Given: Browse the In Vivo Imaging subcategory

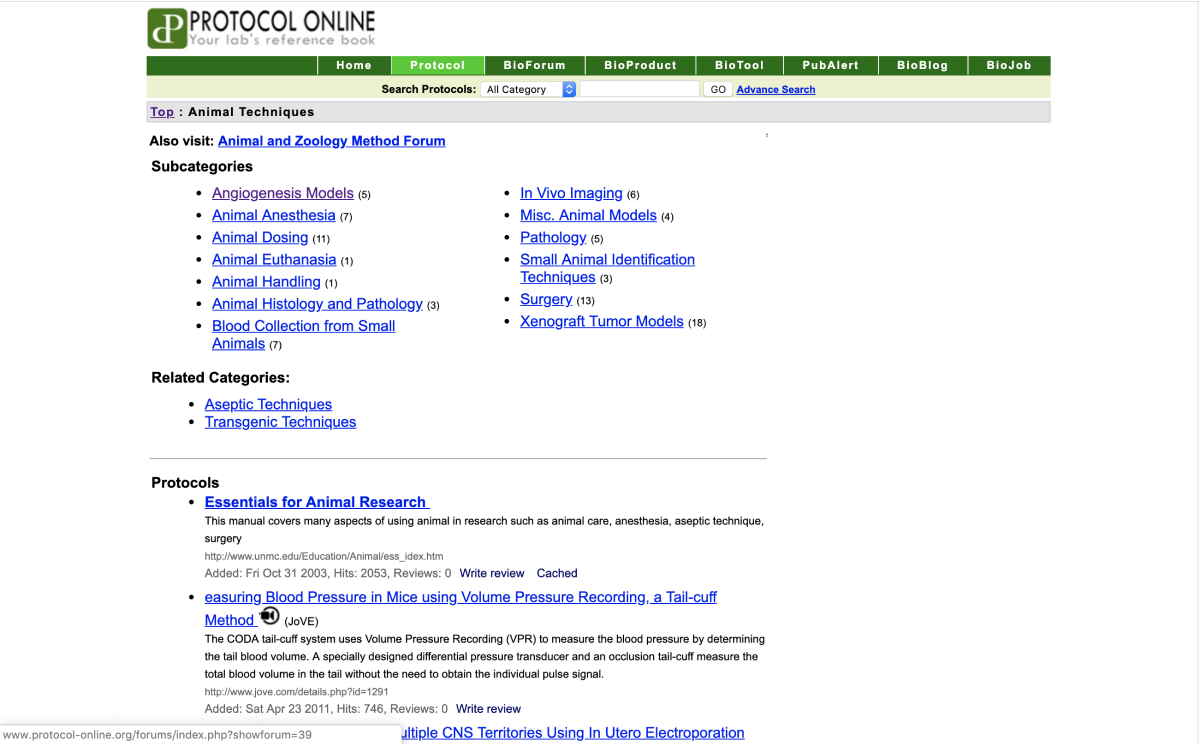Looking at the screenshot, I should pyautogui.click(x=571, y=193).
